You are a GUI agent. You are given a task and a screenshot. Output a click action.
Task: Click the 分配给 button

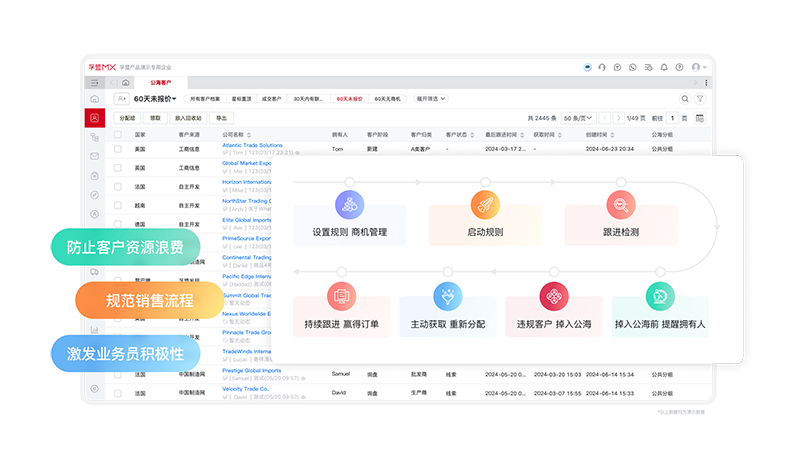pos(127,118)
